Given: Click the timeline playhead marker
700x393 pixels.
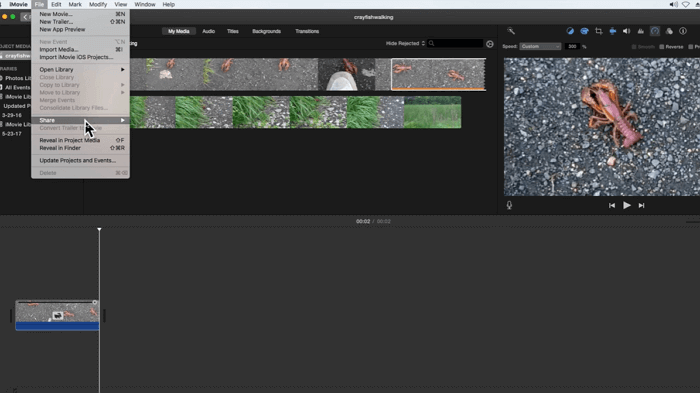Looking at the screenshot, I should 99,230.
